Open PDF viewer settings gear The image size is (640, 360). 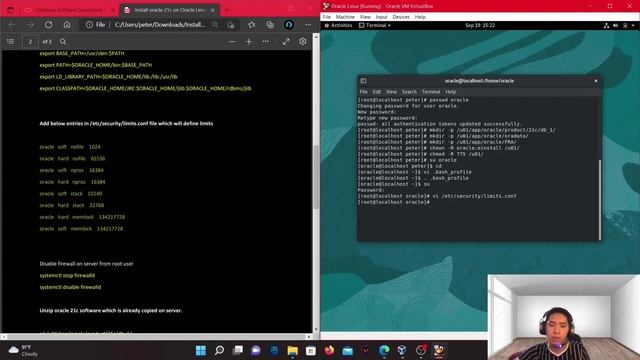click(302, 42)
